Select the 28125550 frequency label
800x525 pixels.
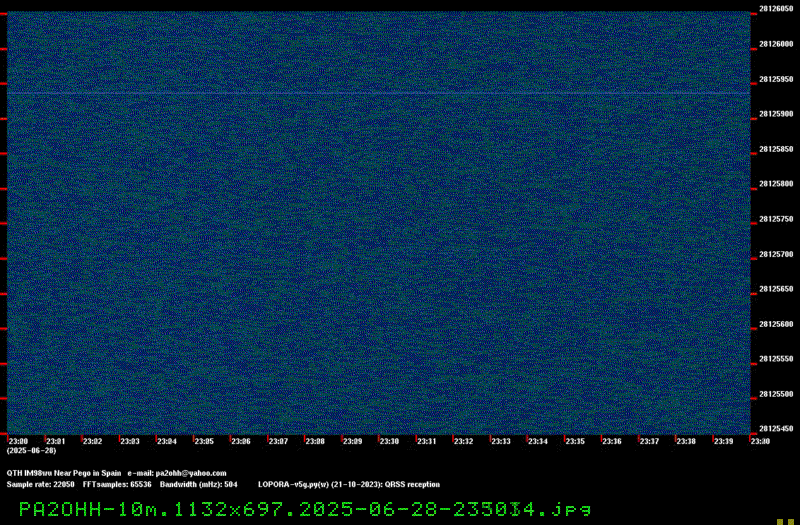(776, 359)
